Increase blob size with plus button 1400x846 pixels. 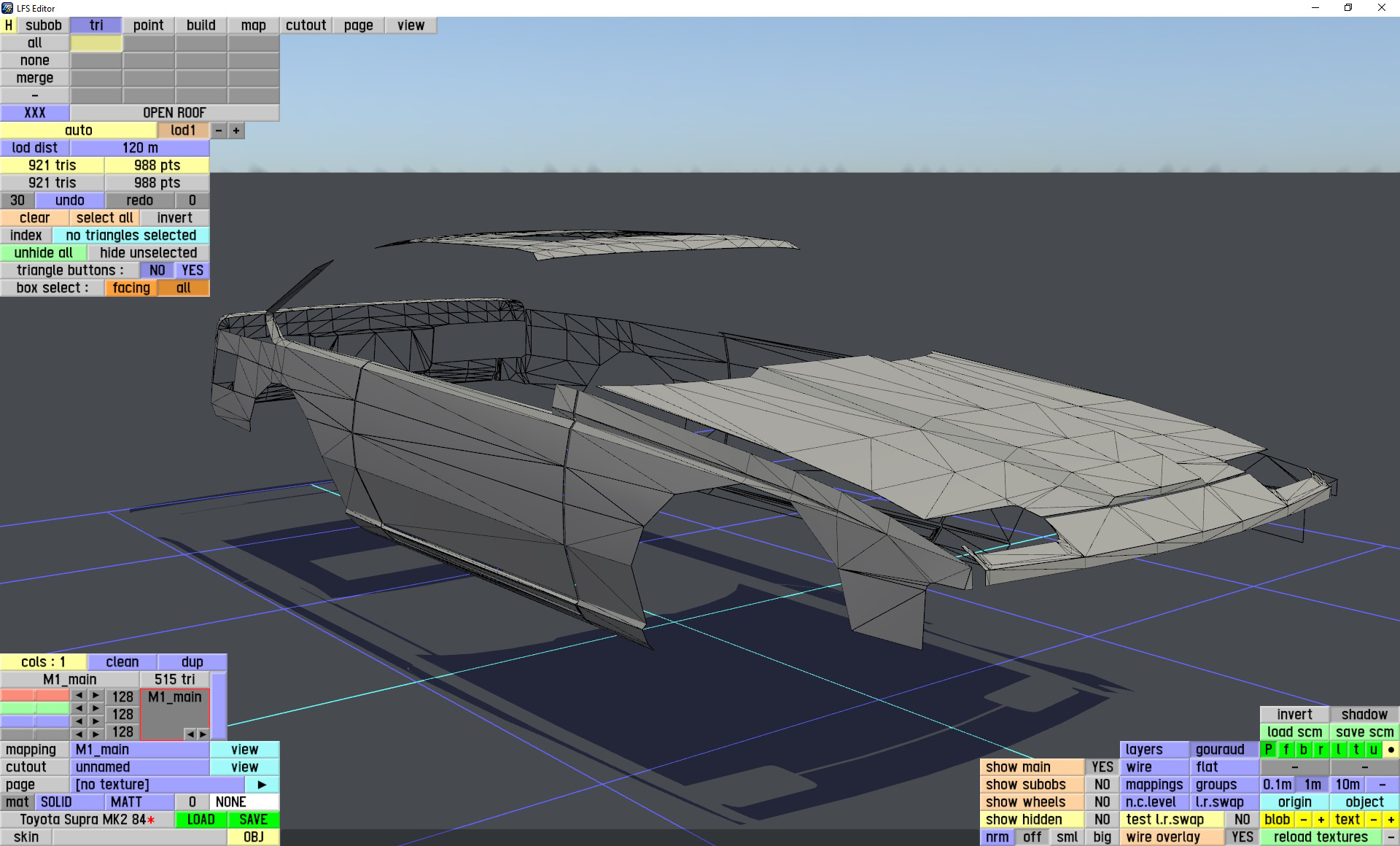click(x=1321, y=819)
